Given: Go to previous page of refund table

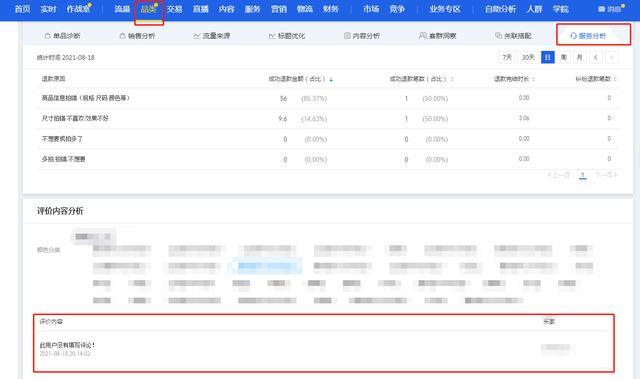Looking at the screenshot, I should (559, 175).
